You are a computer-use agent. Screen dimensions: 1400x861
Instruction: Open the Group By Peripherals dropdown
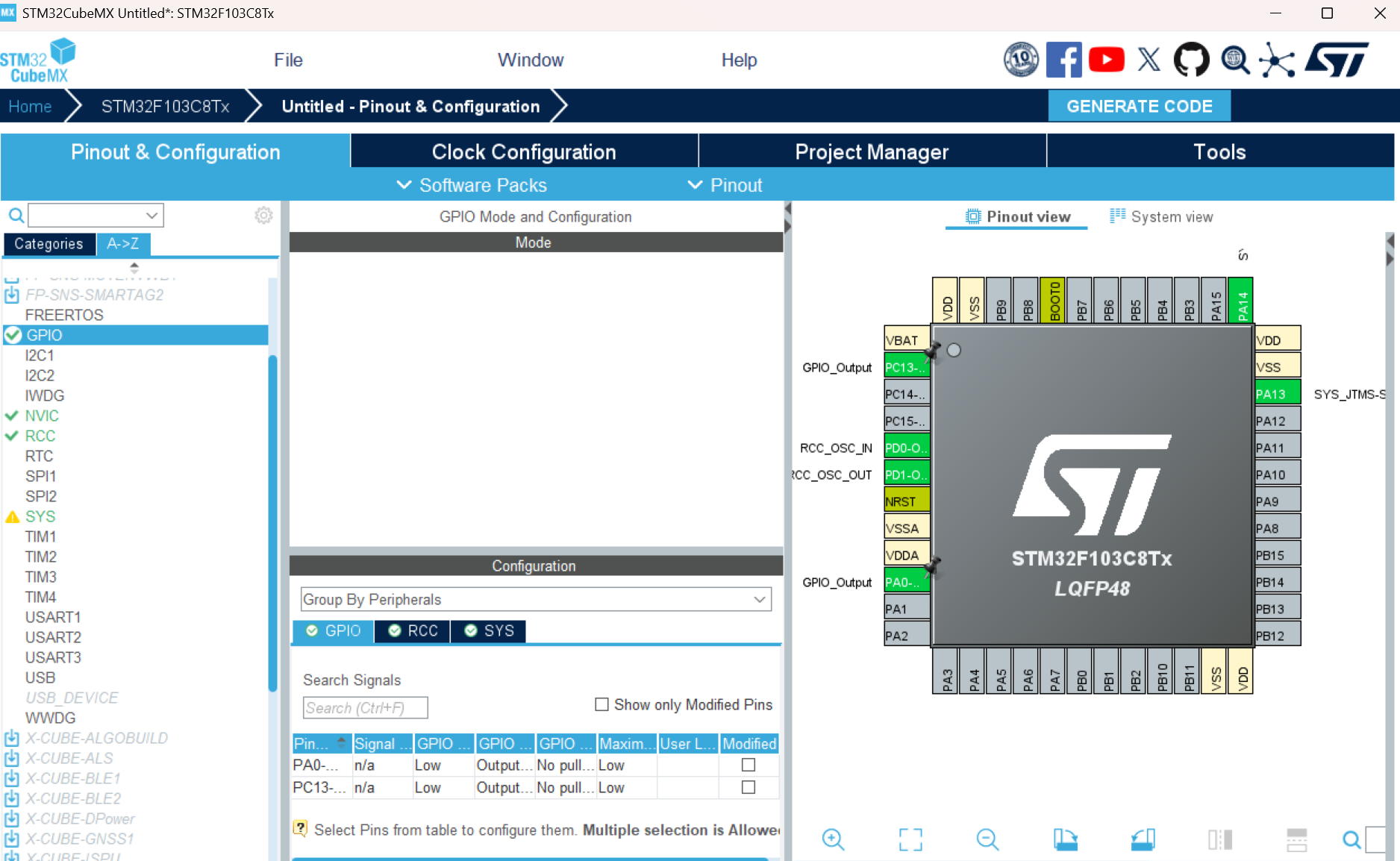pos(760,599)
